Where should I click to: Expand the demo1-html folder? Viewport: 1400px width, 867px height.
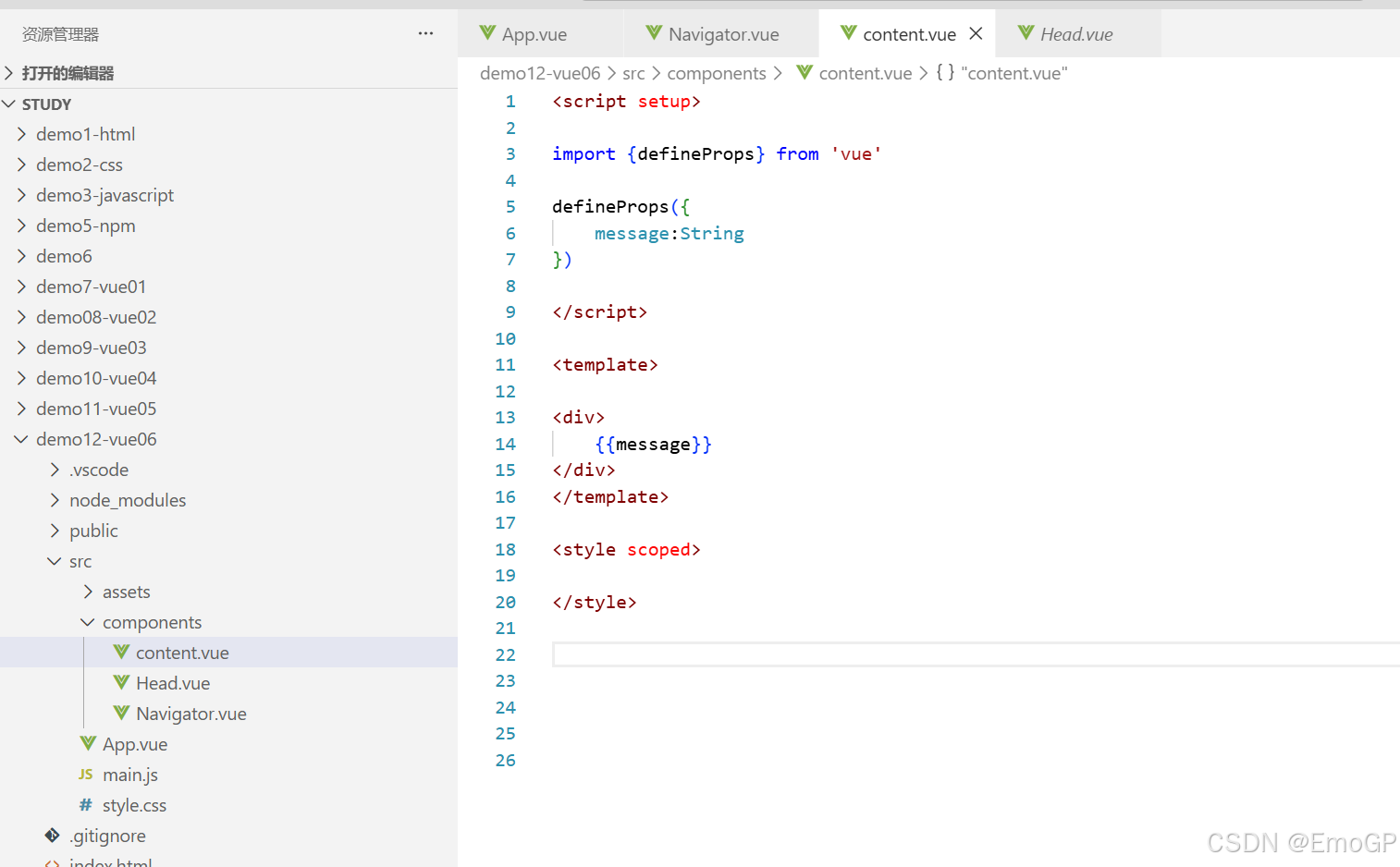[21, 134]
